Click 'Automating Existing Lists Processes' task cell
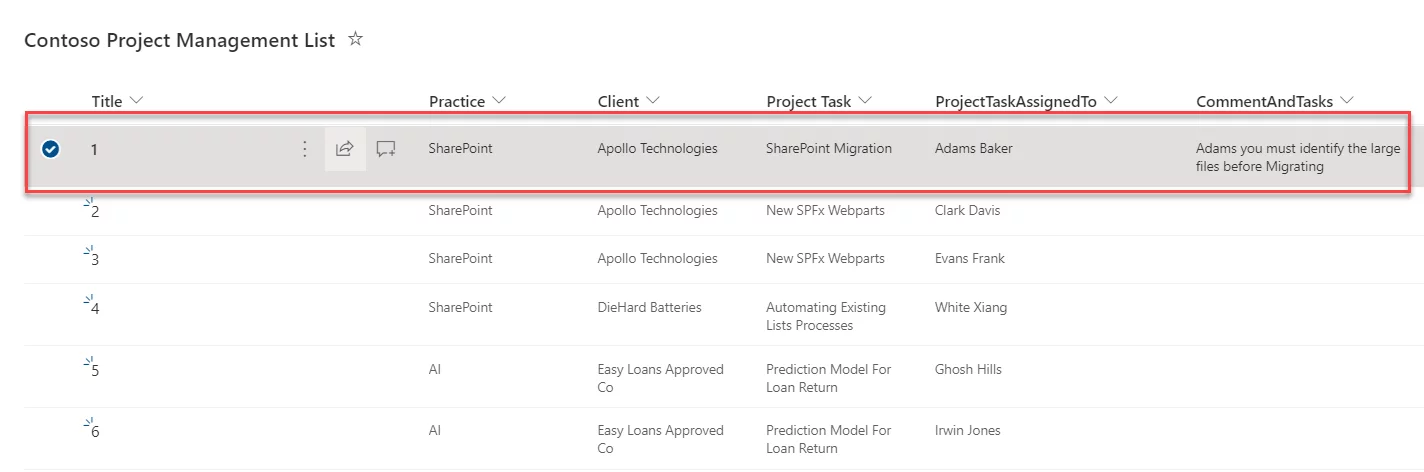This screenshot has width=1424, height=472. [826, 316]
